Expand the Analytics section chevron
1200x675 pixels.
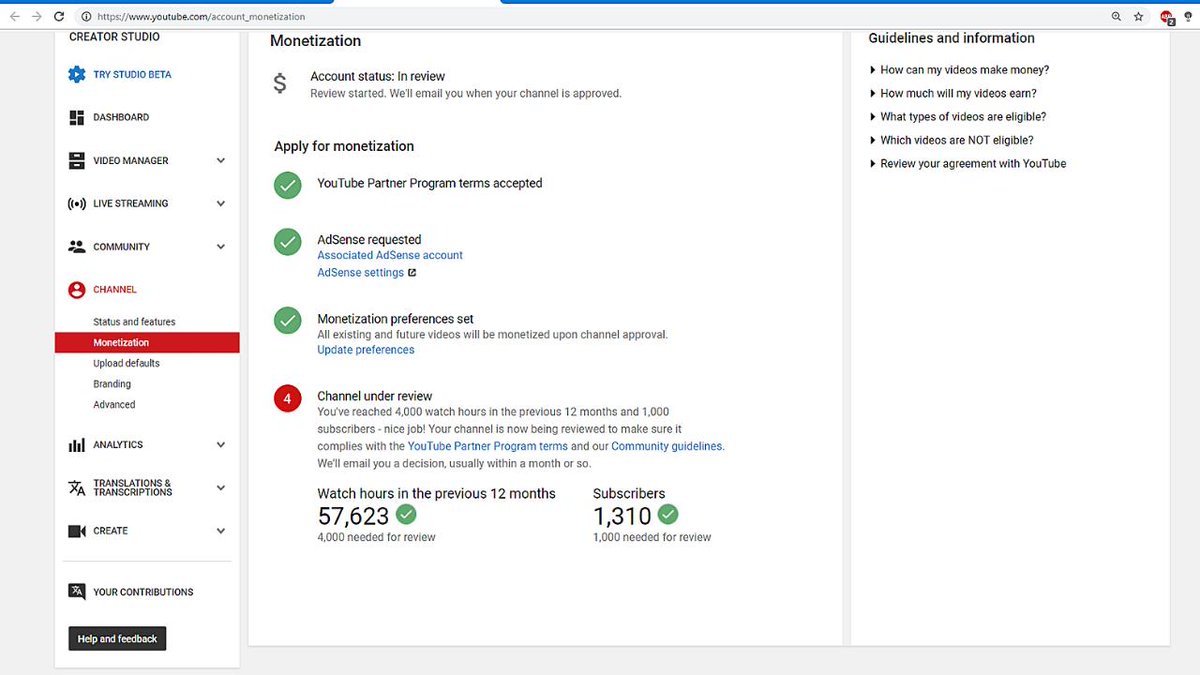coord(221,445)
